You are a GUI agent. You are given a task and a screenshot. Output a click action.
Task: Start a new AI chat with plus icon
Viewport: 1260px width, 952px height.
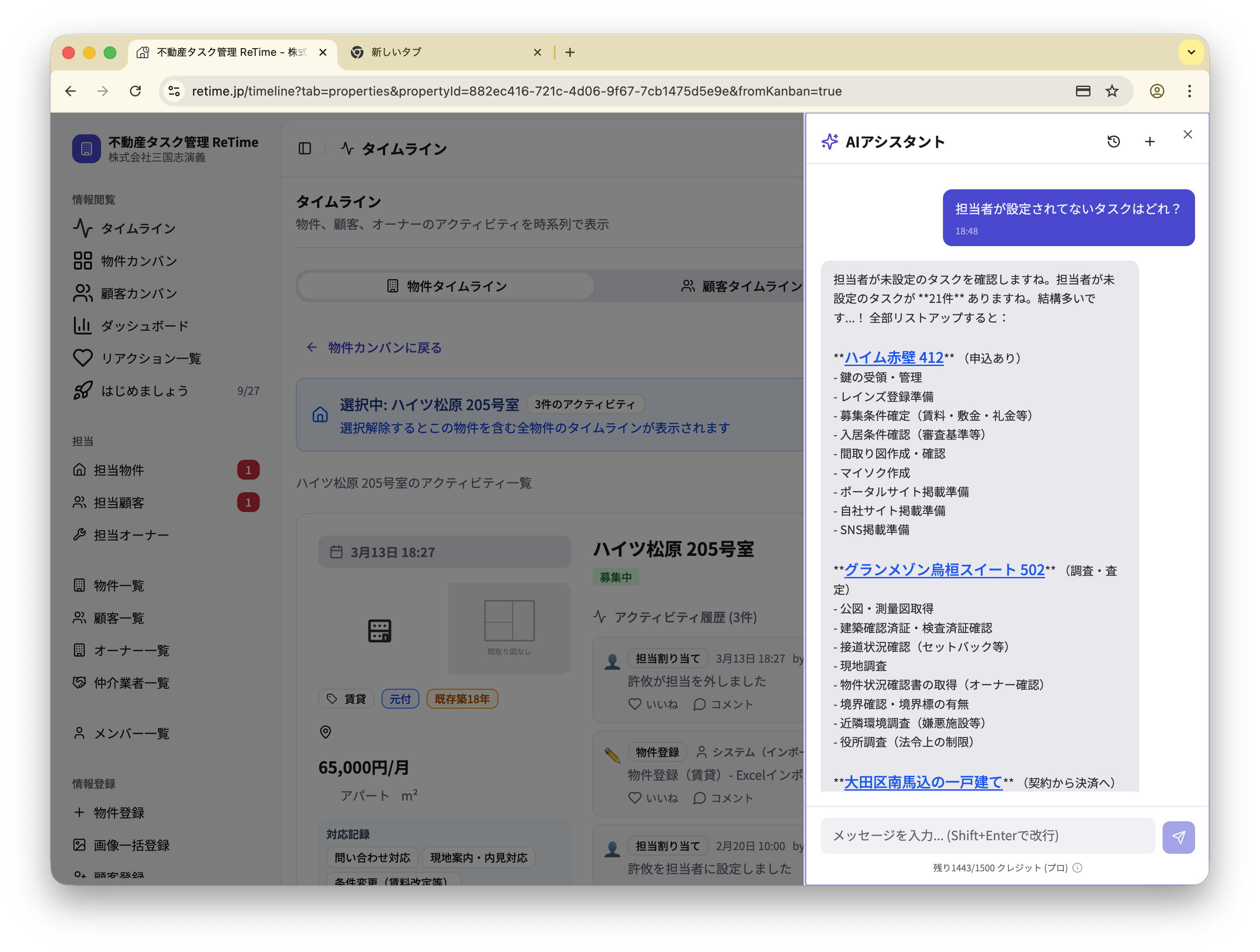pyautogui.click(x=1150, y=141)
